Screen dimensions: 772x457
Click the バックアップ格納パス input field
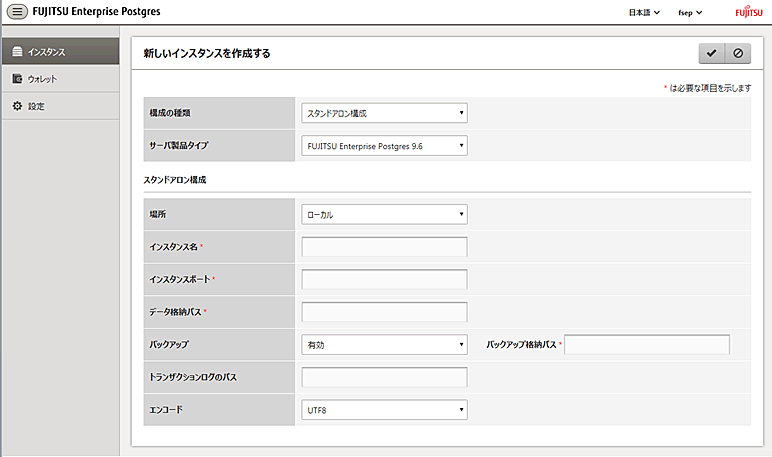pos(647,345)
